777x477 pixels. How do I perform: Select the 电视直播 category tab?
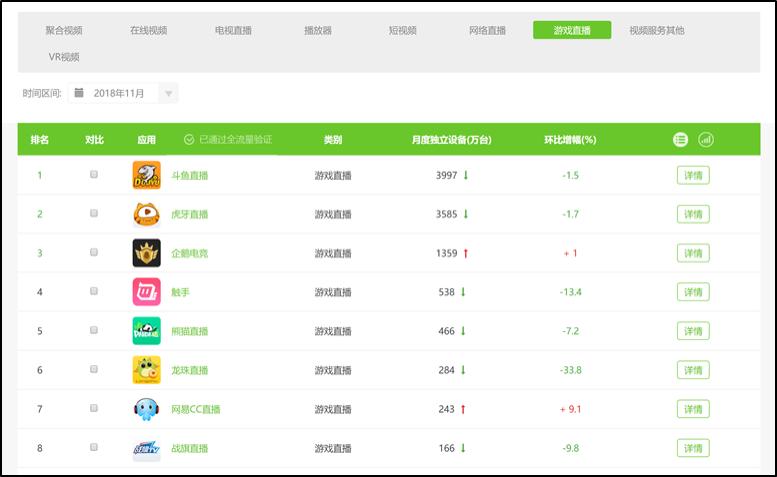(233, 30)
